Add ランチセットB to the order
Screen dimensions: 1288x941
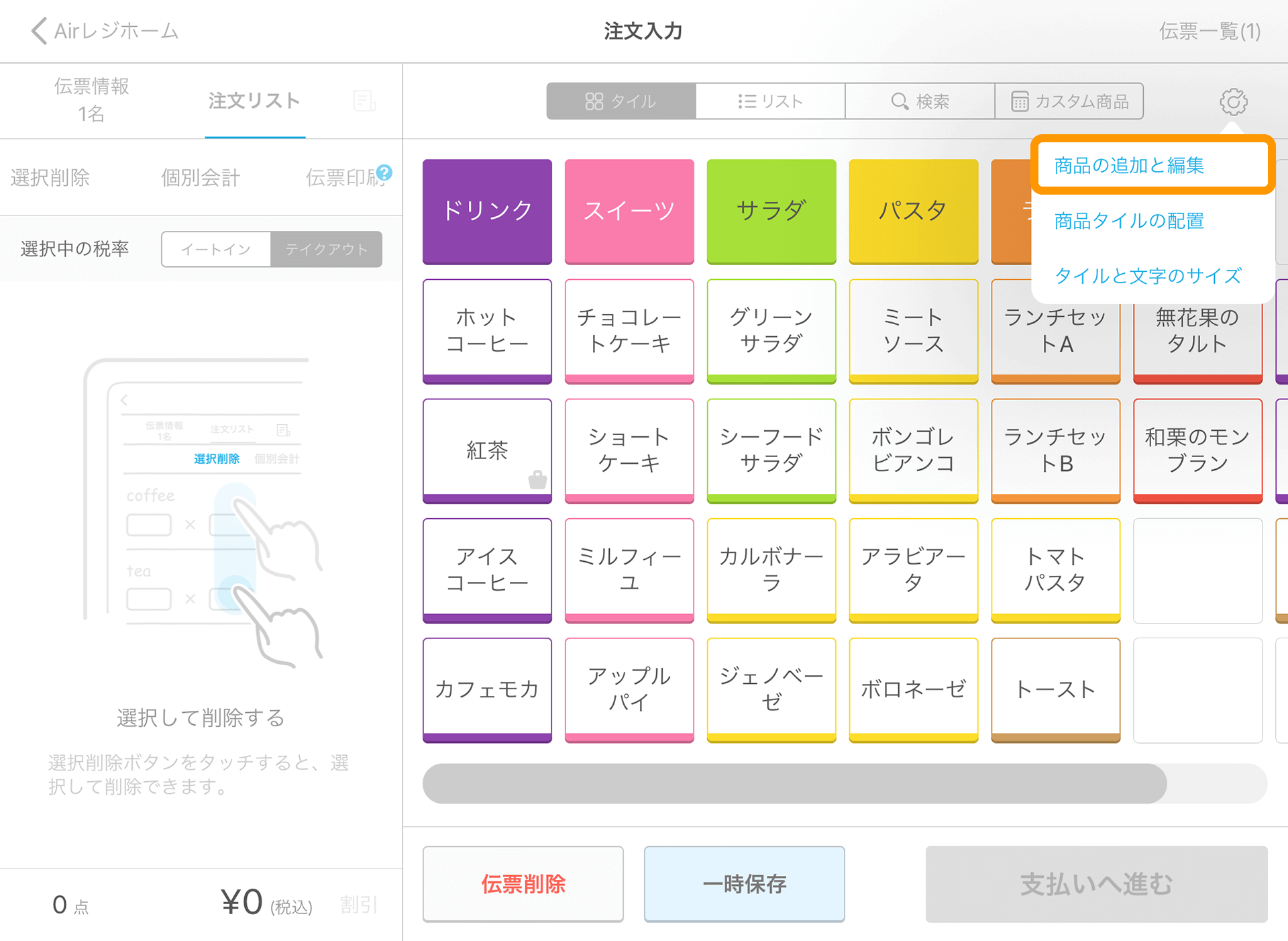coord(1056,450)
